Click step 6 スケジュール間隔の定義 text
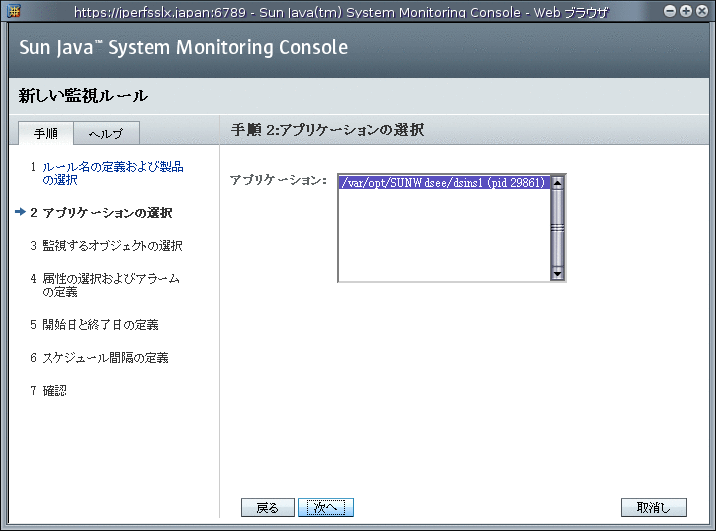Image resolution: width=716 pixels, height=531 pixels. tap(105, 358)
